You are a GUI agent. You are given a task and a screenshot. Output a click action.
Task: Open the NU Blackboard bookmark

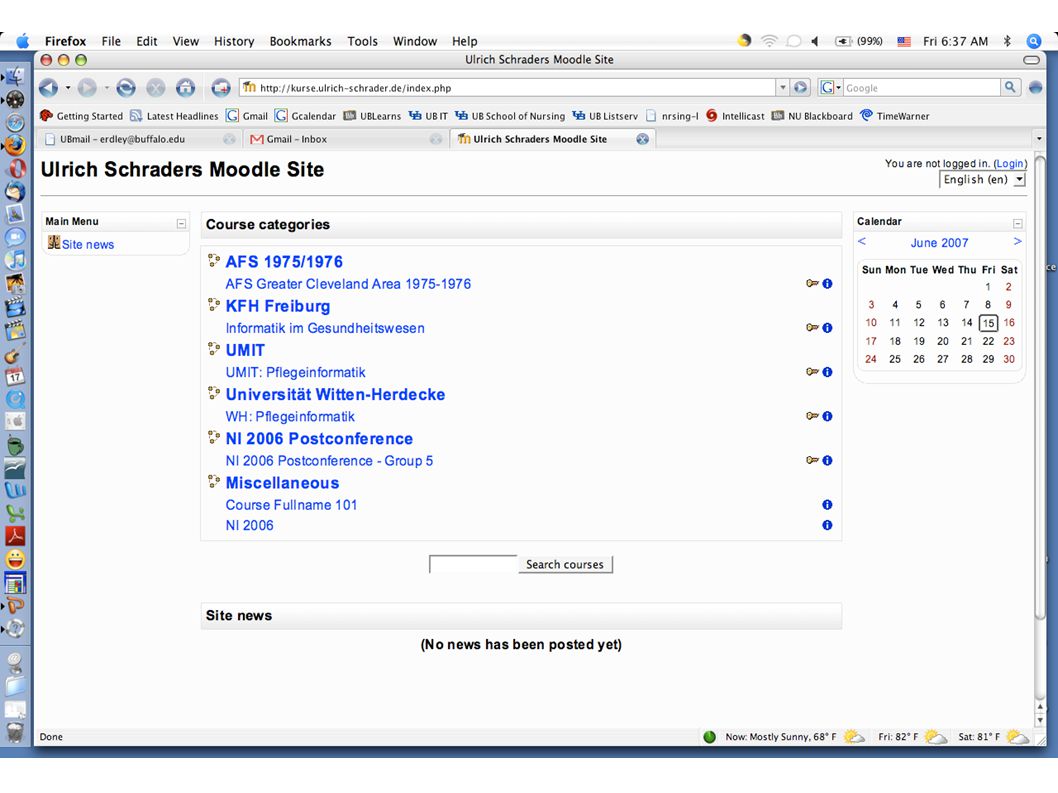(812, 116)
